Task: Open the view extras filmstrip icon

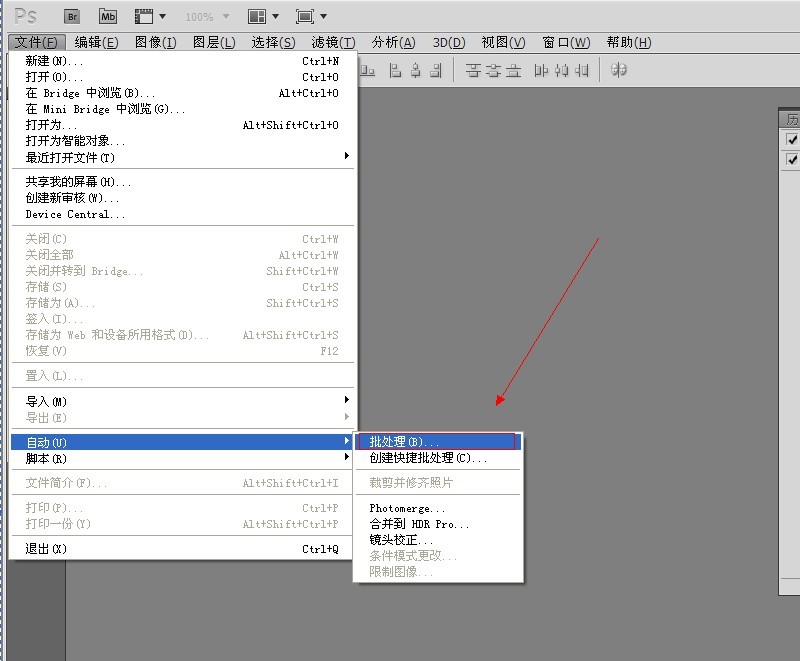Action: 150,16
